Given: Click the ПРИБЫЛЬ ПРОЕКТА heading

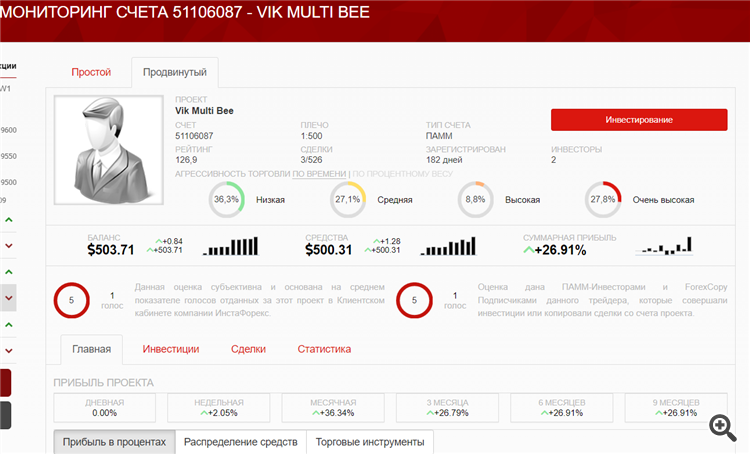Looking at the screenshot, I should tap(103, 383).
